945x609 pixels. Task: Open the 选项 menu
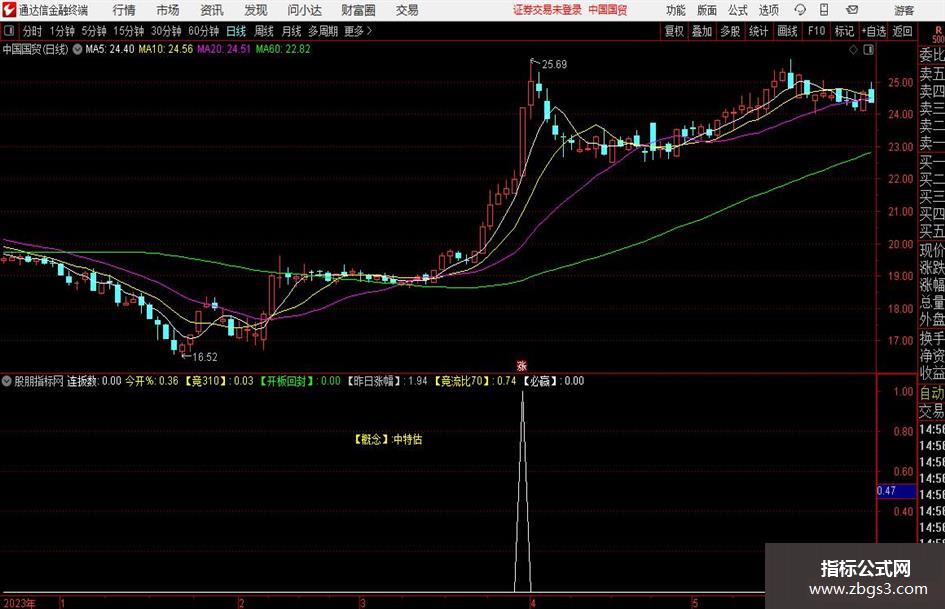(768, 10)
